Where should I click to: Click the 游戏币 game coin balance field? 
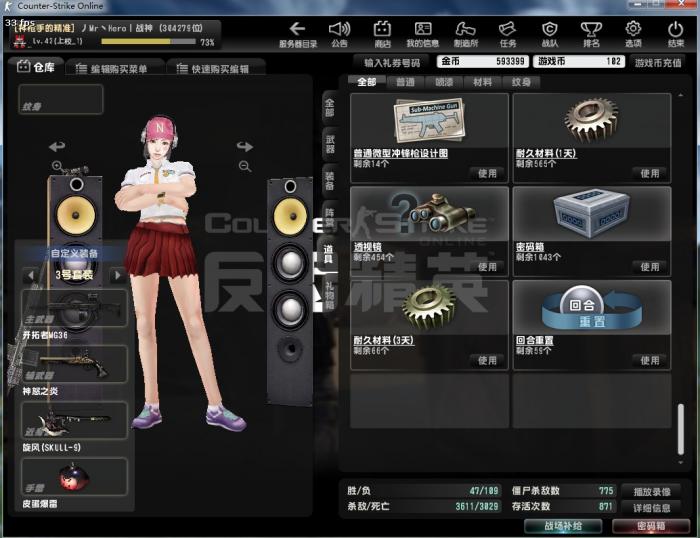click(579, 62)
